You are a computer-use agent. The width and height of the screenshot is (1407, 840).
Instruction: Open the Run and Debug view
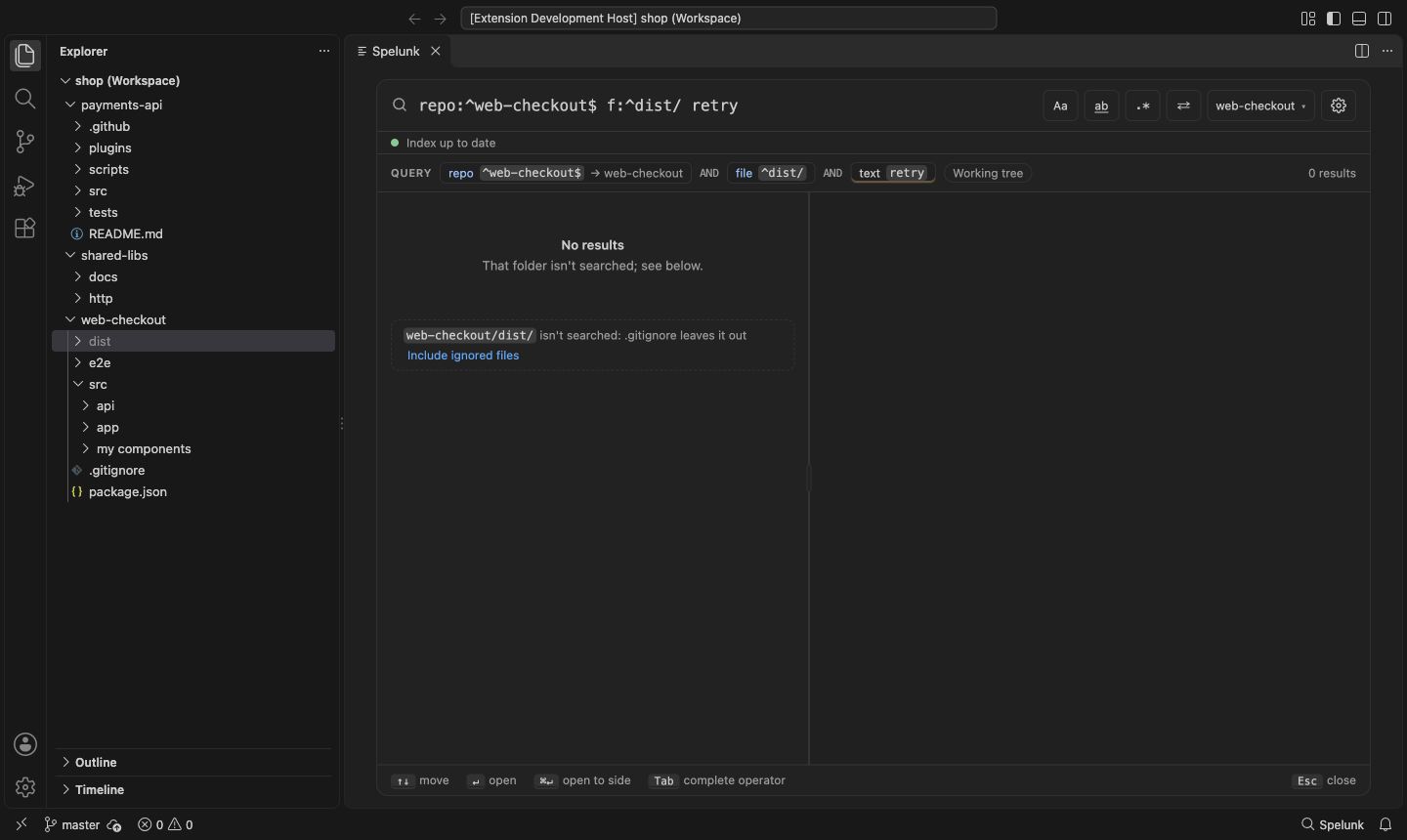25,185
